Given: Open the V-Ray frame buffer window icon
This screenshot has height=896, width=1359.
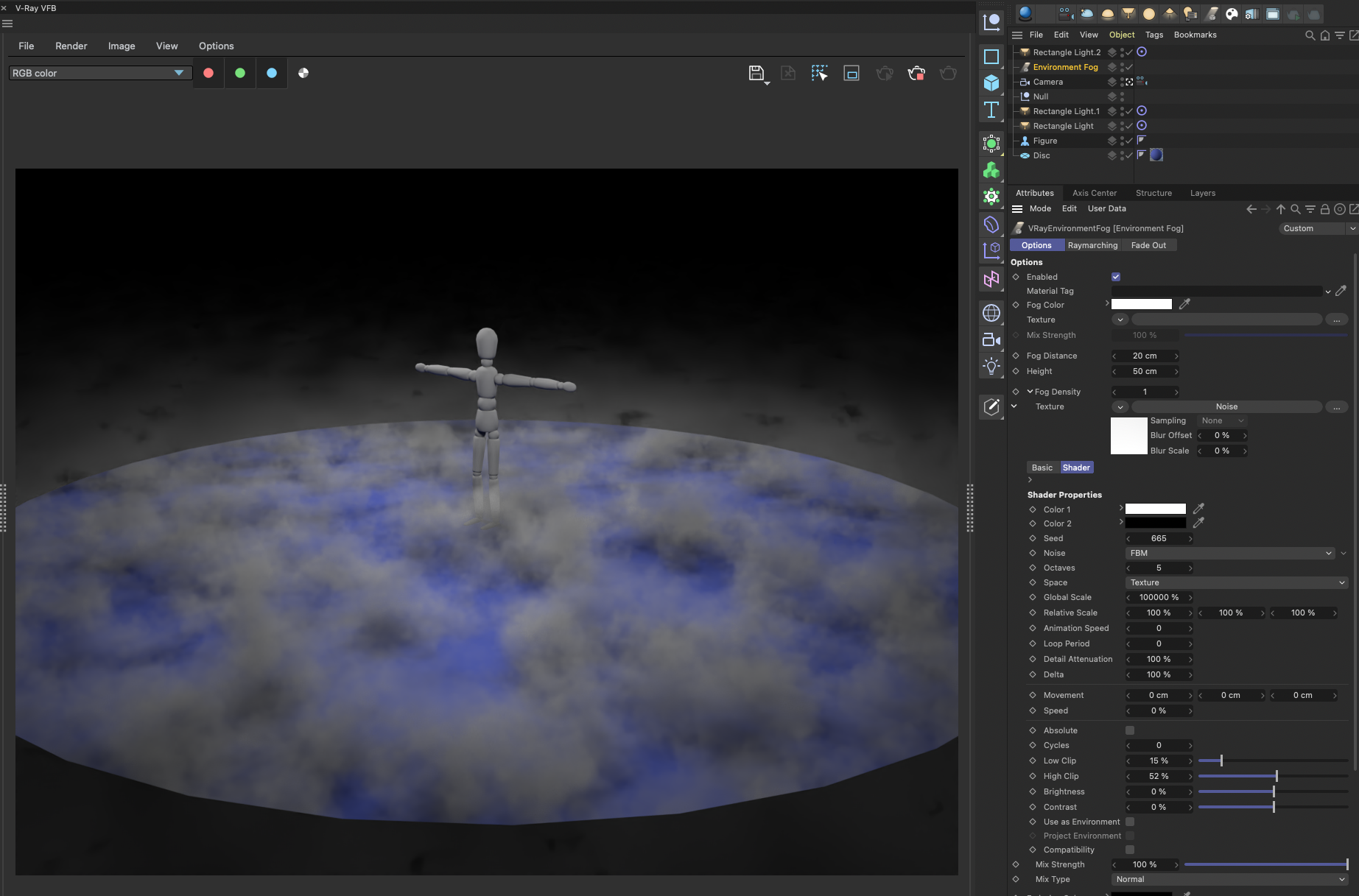Looking at the screenshot, I should click(x=1273, y=14).
